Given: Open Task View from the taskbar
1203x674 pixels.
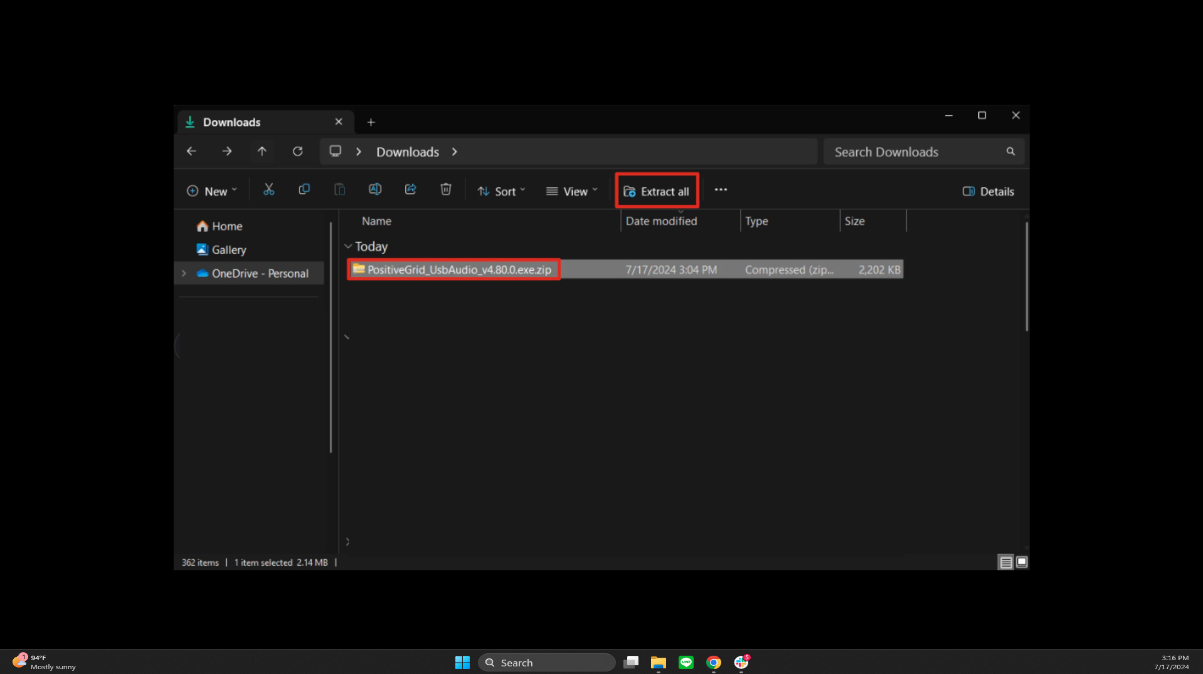Looking at the screenshot, I should (631, 662).
